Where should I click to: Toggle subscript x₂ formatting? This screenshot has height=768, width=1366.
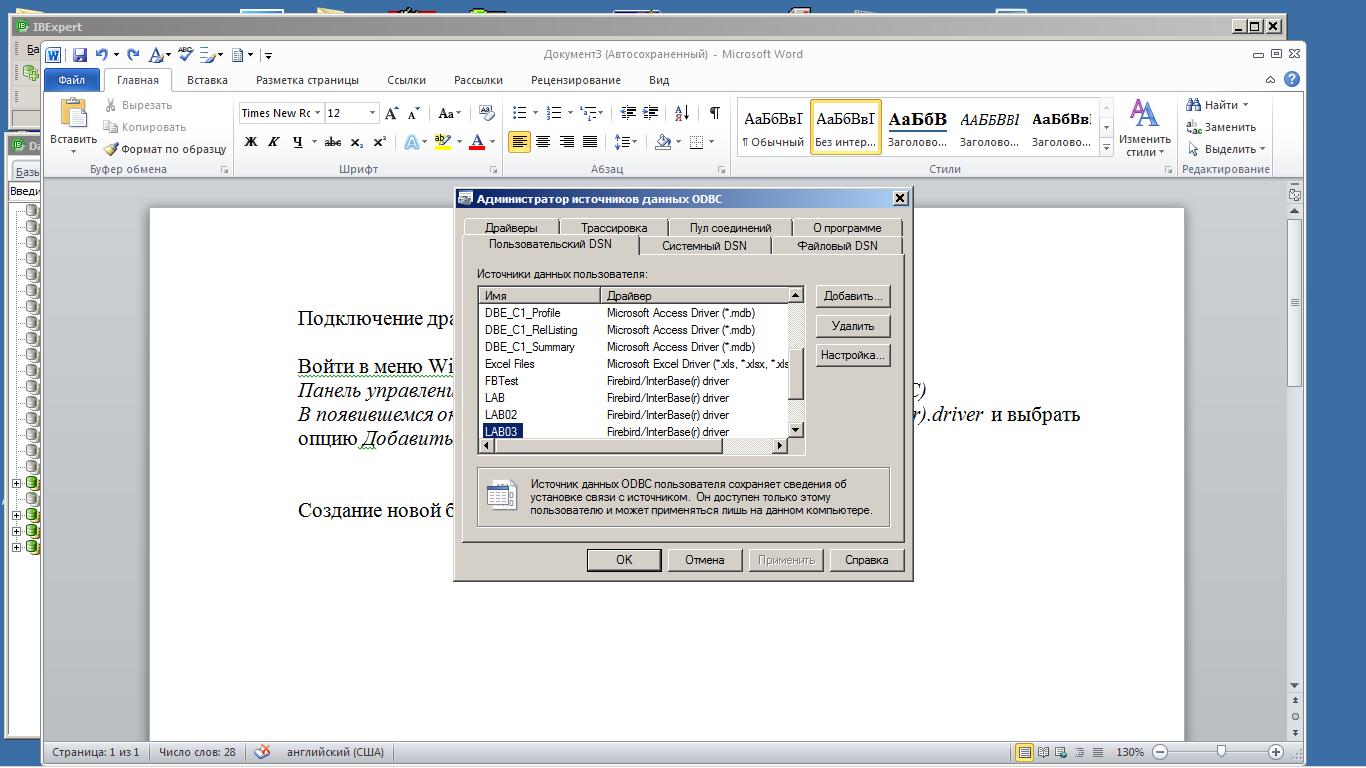pos(357,142)
